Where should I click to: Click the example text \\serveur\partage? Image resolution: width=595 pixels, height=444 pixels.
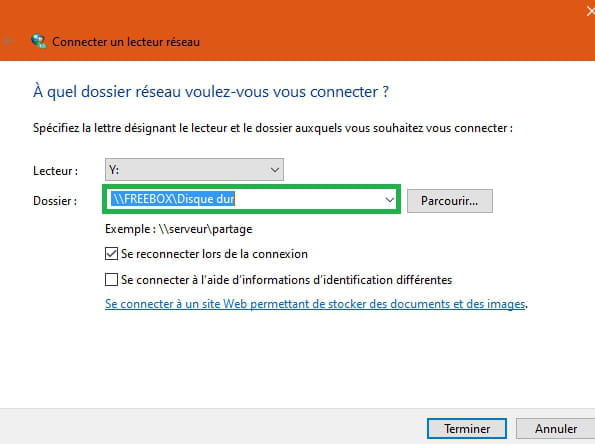click(x=206, y=229)
